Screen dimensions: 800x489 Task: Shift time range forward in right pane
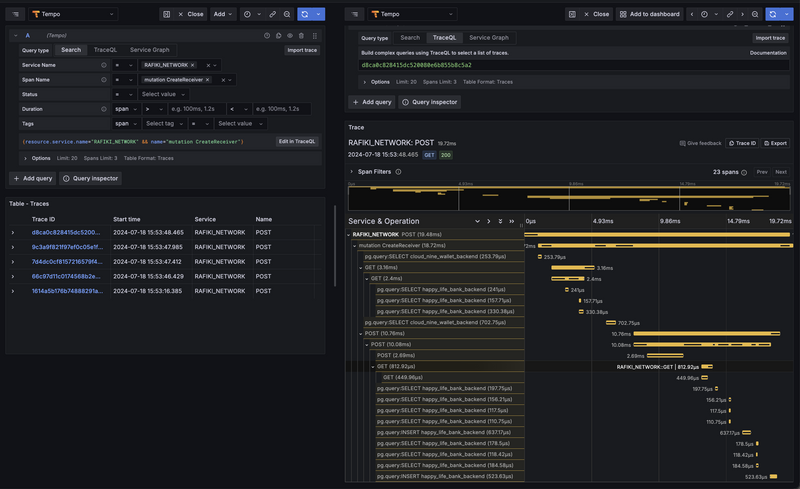click(x=742, y=14)
